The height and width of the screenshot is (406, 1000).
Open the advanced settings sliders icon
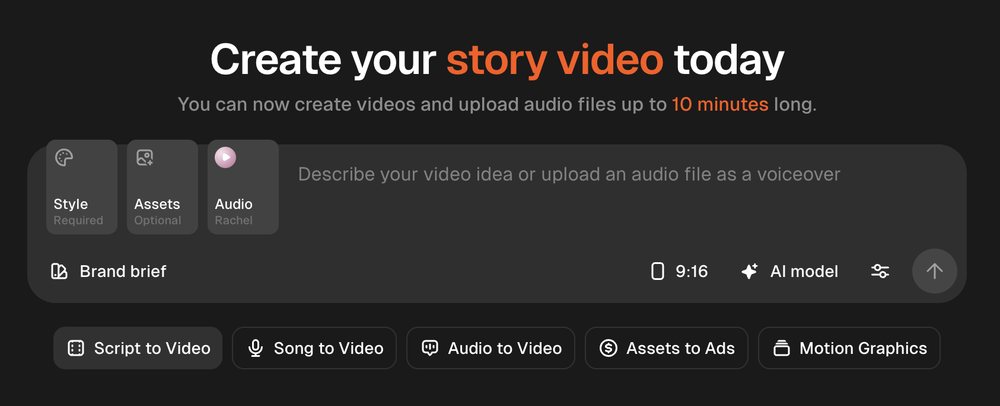(880, 272)
